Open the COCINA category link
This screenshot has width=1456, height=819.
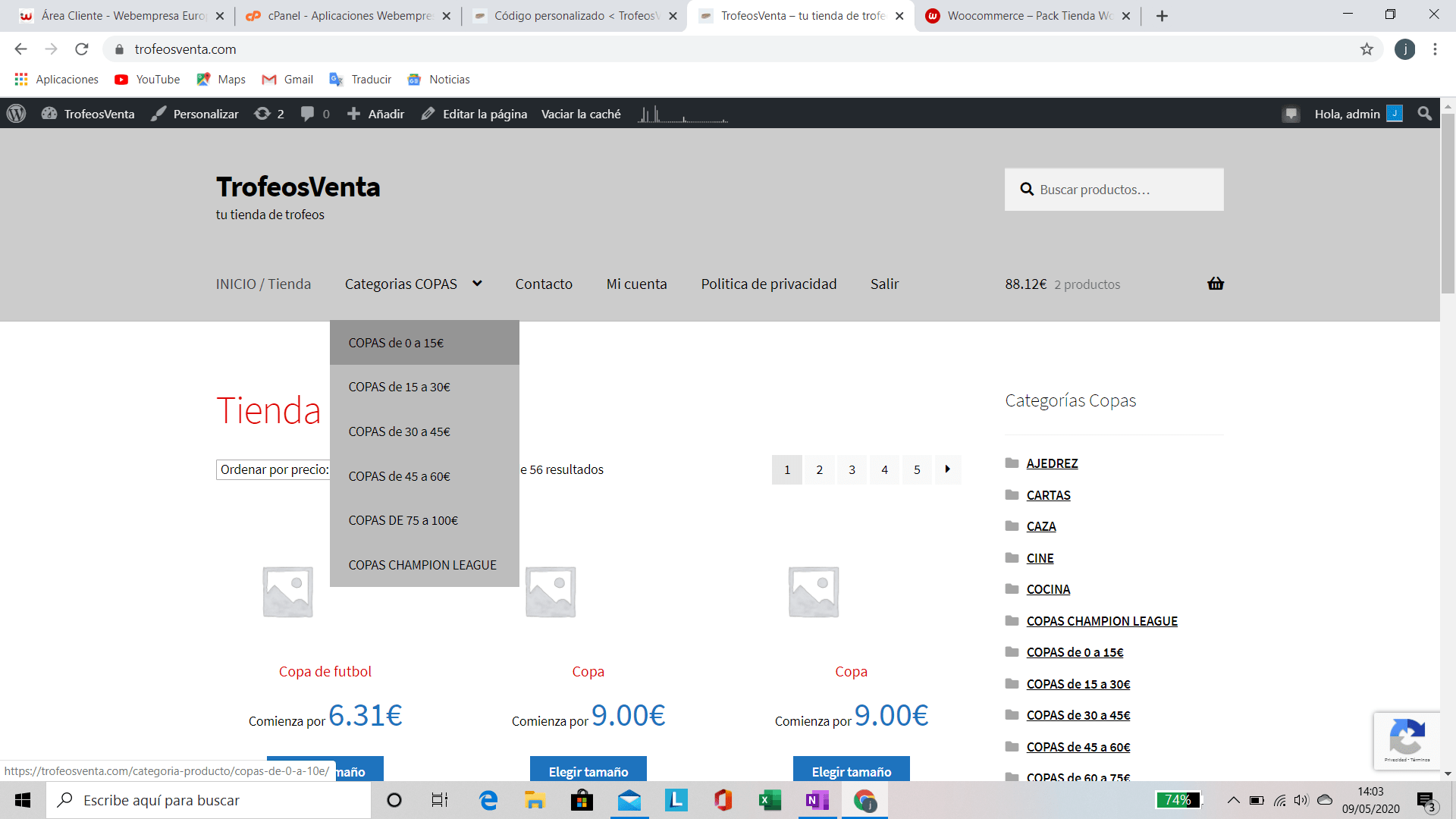(1048, 589)
